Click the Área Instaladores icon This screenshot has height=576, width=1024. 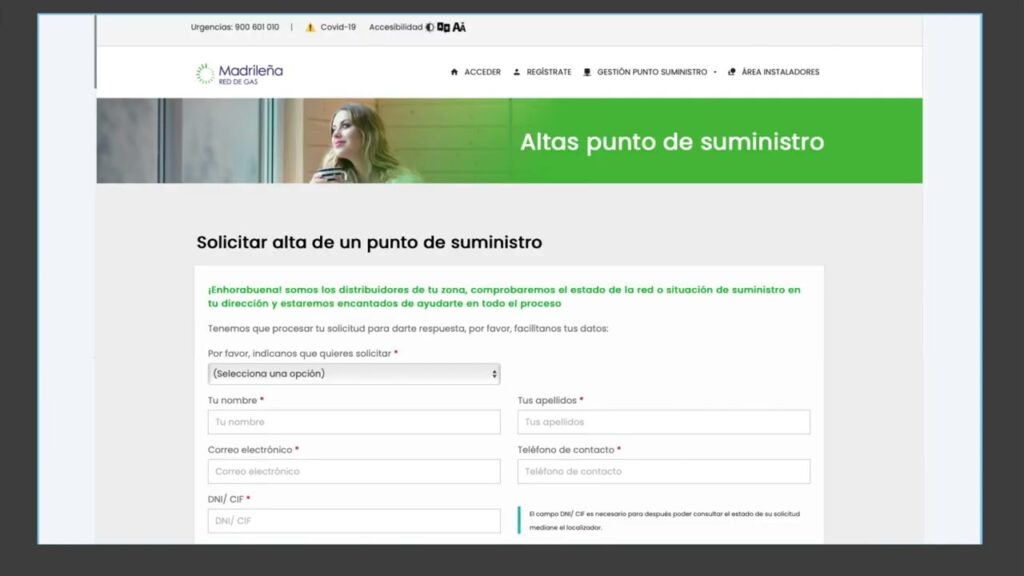pyautogui.click(x=732, y=72)
